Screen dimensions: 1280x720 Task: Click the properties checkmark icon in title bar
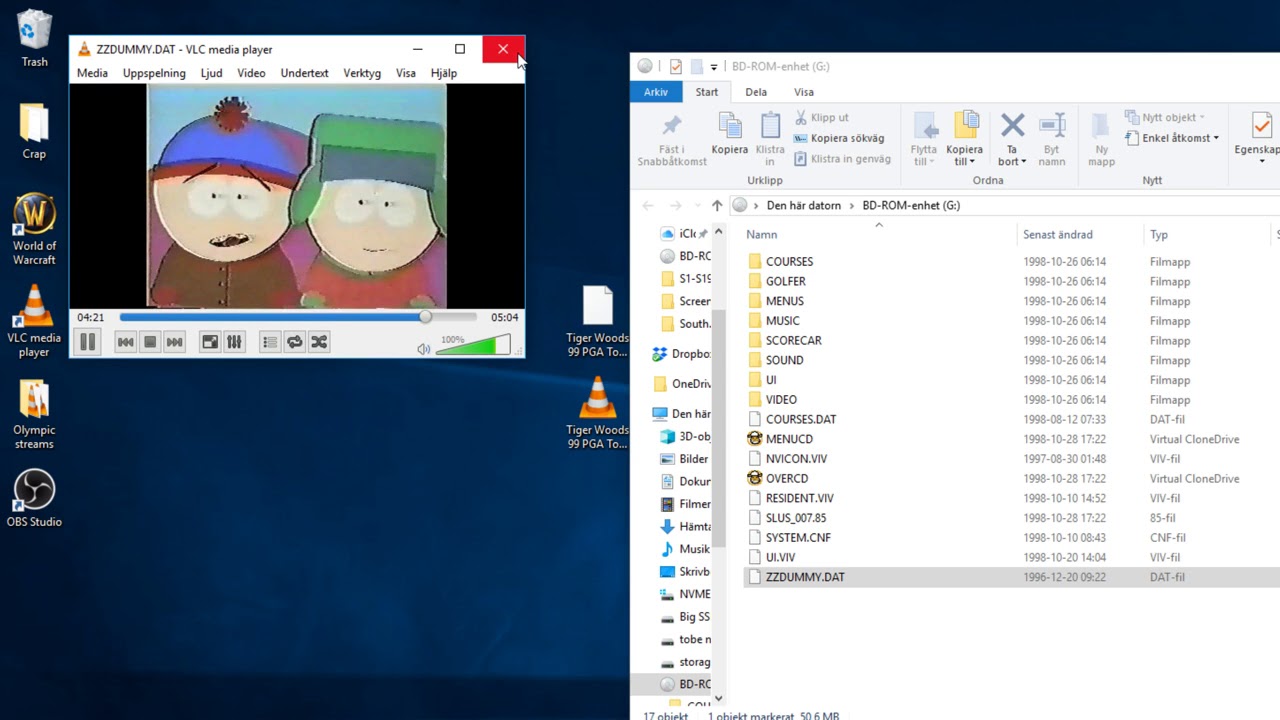(x=676, y=66)
